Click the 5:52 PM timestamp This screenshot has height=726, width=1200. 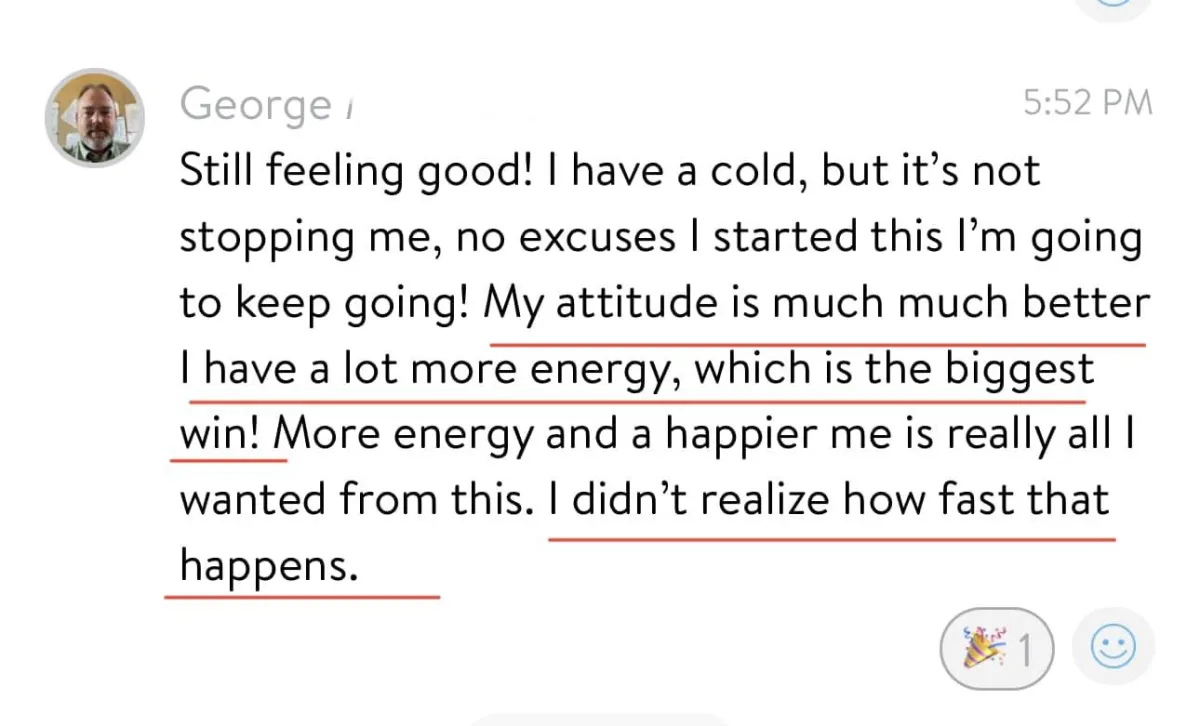(x=1086, y=102)
